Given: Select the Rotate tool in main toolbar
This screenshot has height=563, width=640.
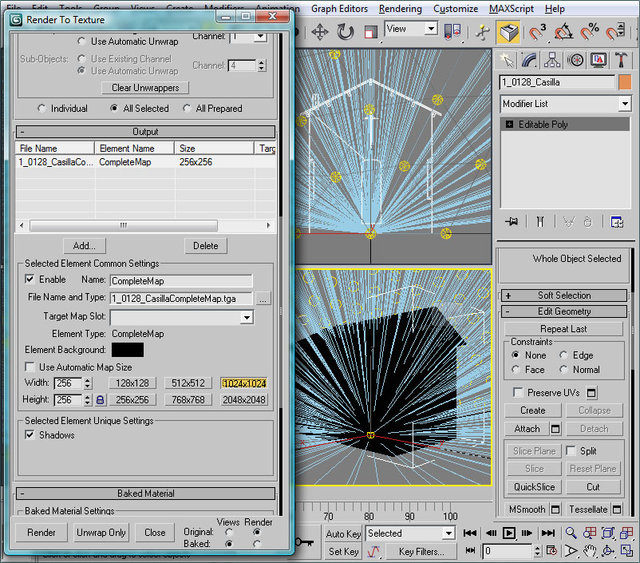Looking at the screenshot, I should click(346, 31).
